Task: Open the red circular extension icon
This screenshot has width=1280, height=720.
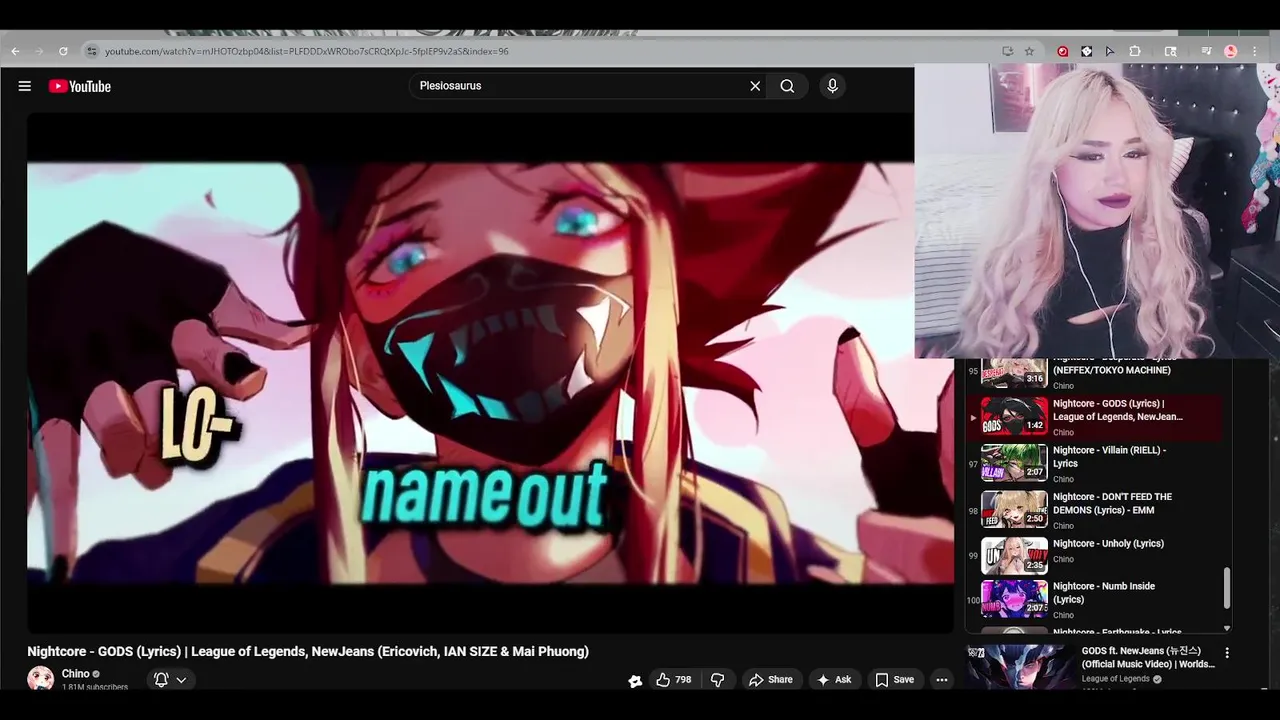Action: pyautogui.click(x=1062, y=51)
